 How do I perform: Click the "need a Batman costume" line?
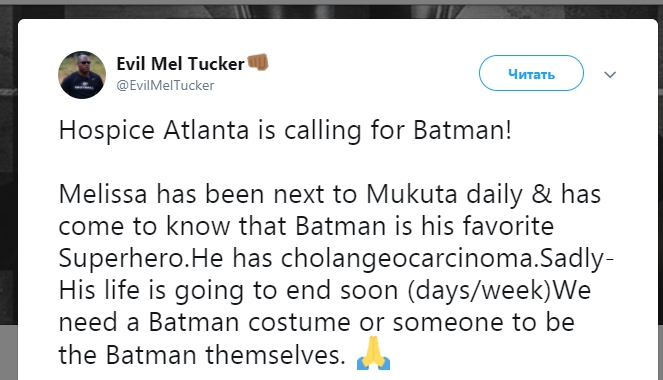[316, 323]
